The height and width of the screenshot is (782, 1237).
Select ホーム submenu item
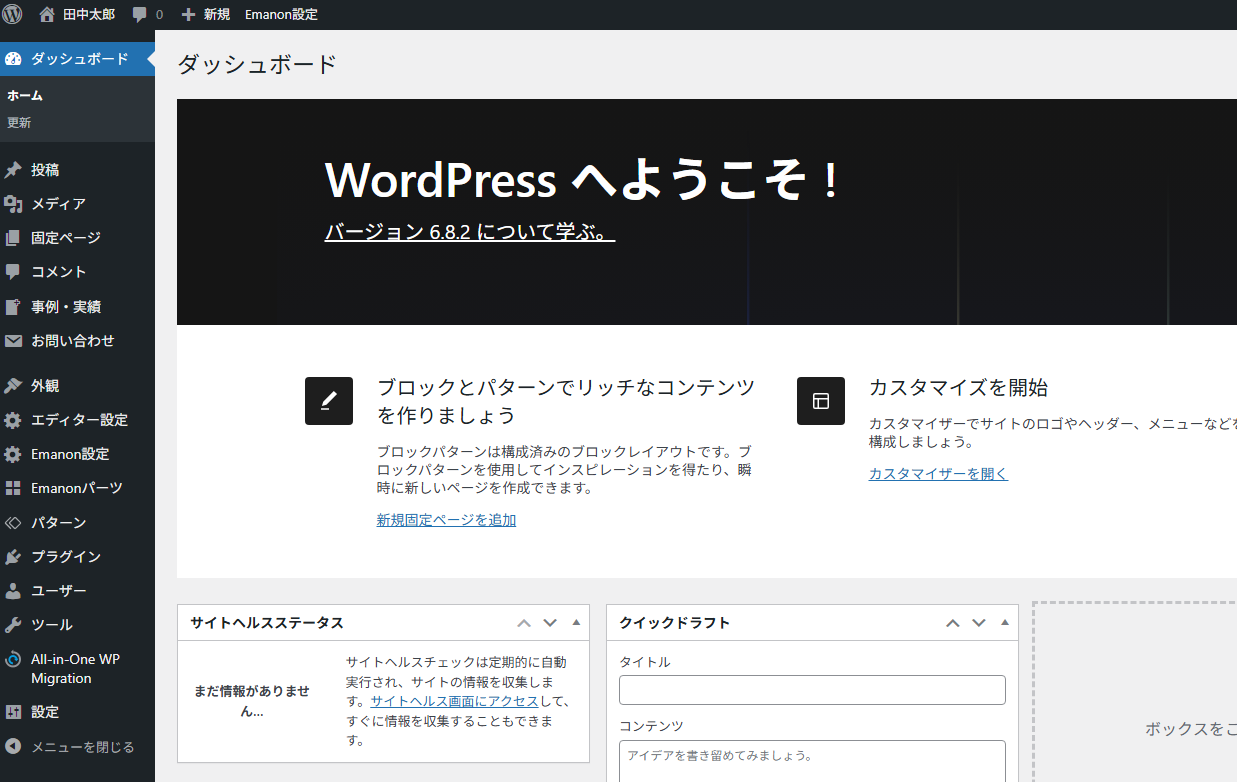pyautogui.click(x=25, y=96)
